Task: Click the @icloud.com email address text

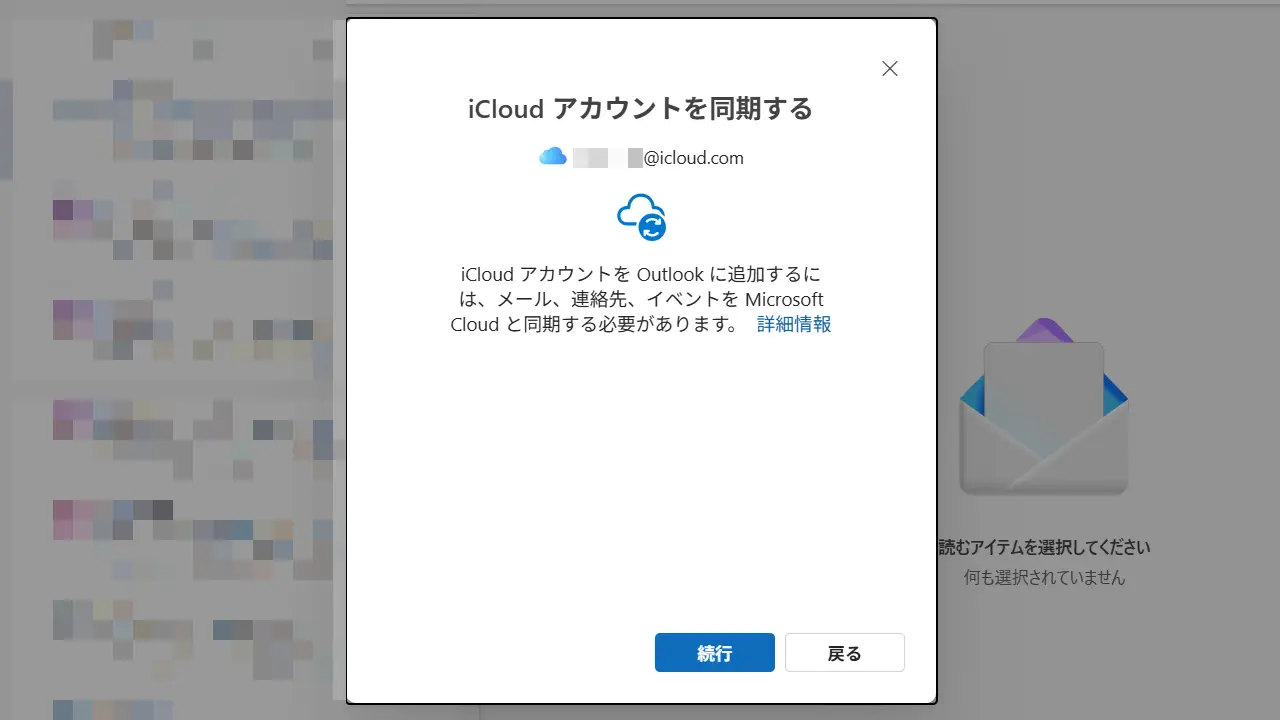Action: click(x=693, y=158)
